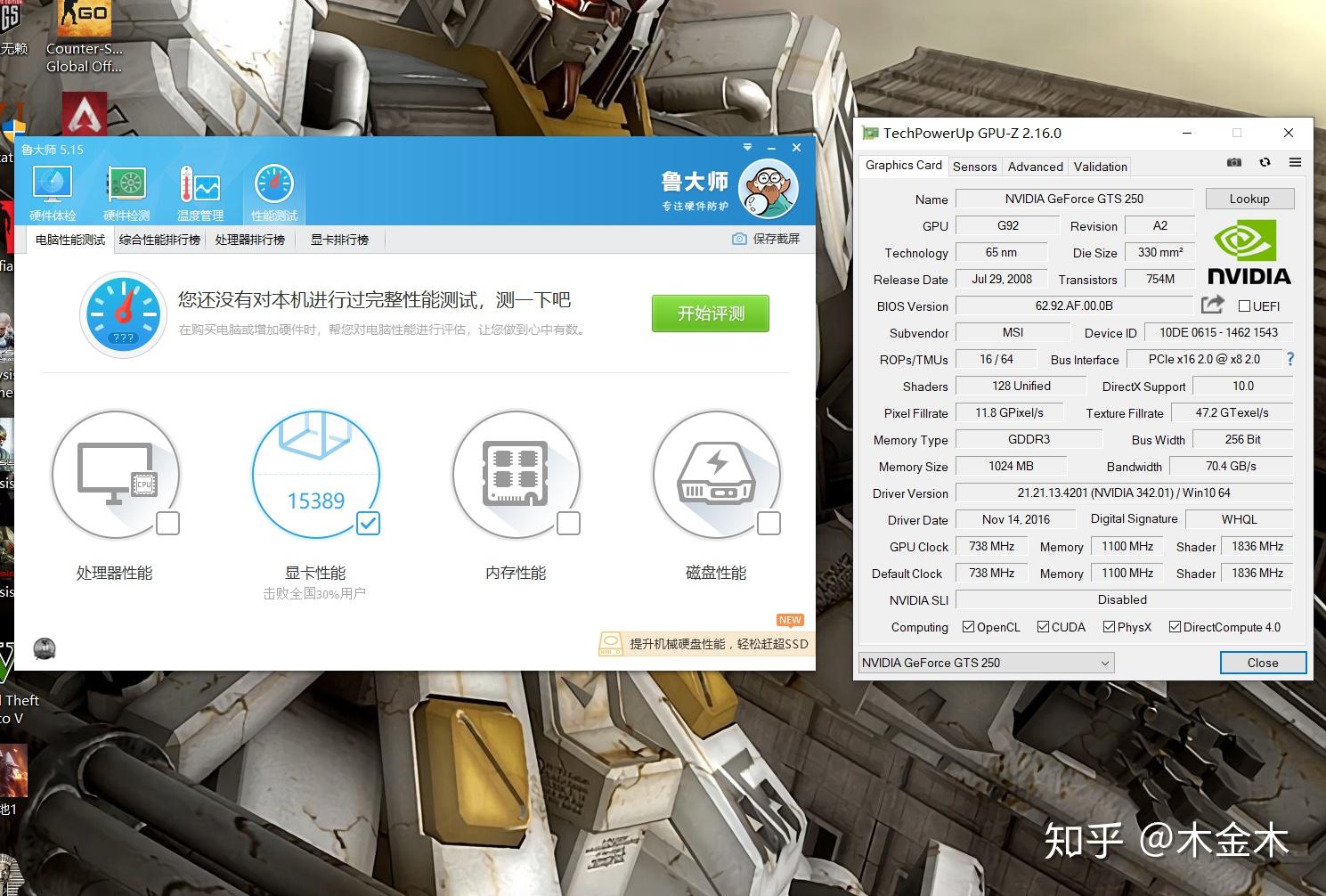This screenshot has width=1326, height=896.
Task: Uncheck the 显卡性能 test checkbox
Action: click(368, 525)
